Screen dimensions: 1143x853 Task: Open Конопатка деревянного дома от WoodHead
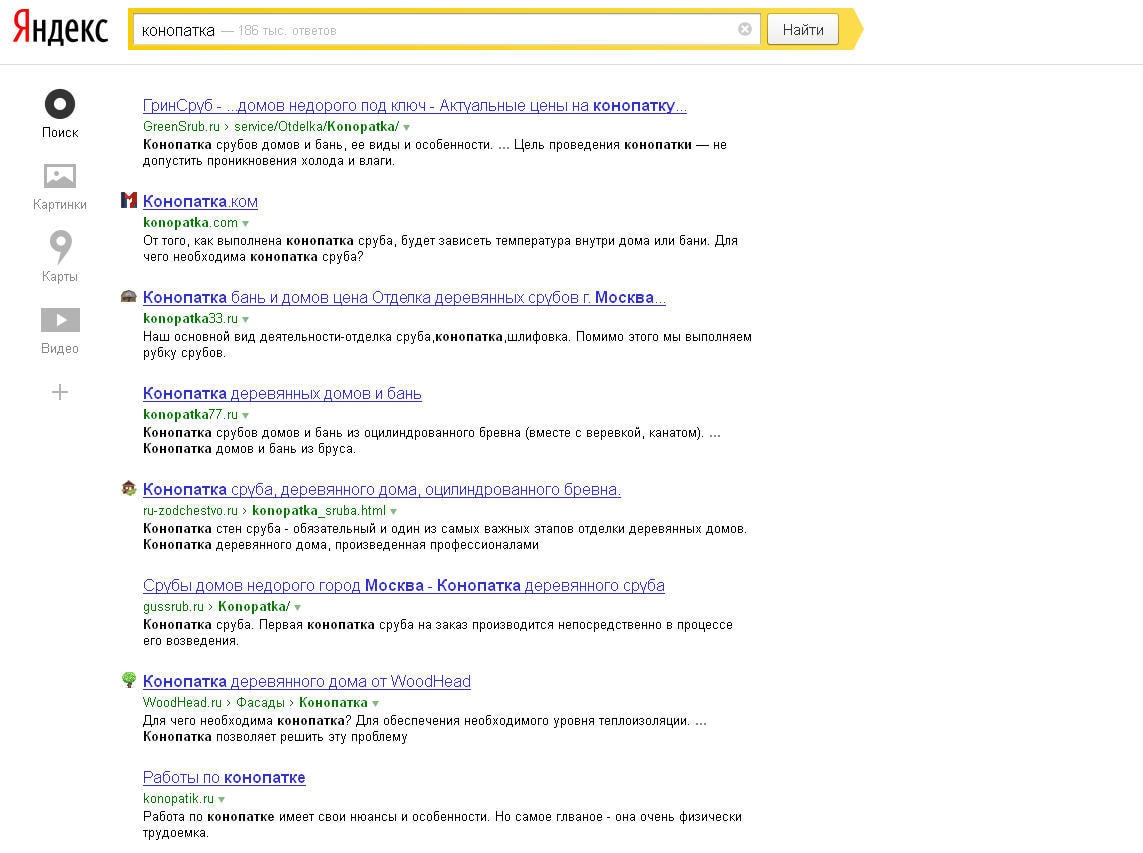click(x=306, y=681)
